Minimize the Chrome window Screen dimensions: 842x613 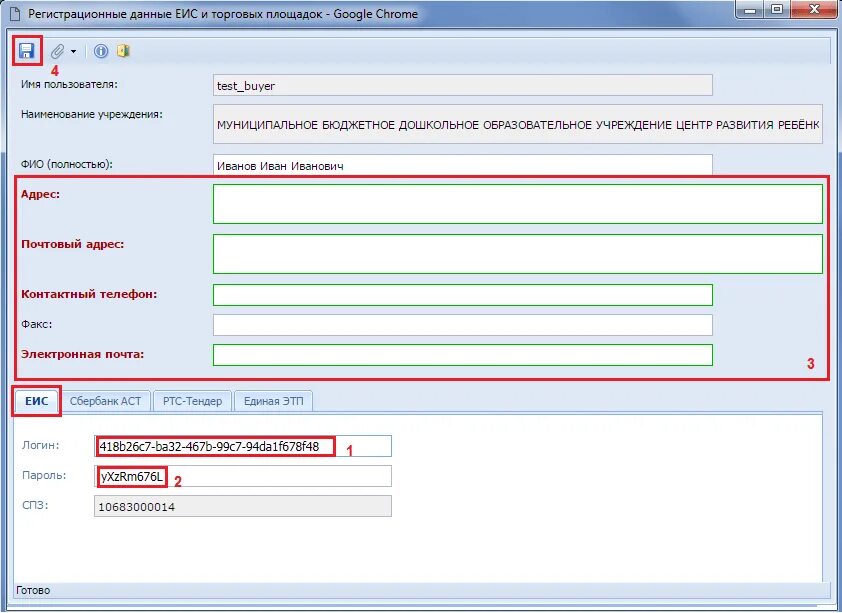click(751, 10)
